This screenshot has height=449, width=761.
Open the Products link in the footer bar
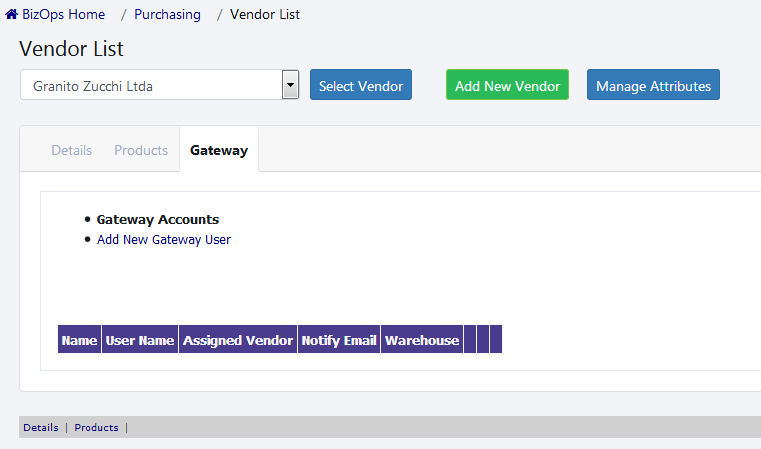96,428
